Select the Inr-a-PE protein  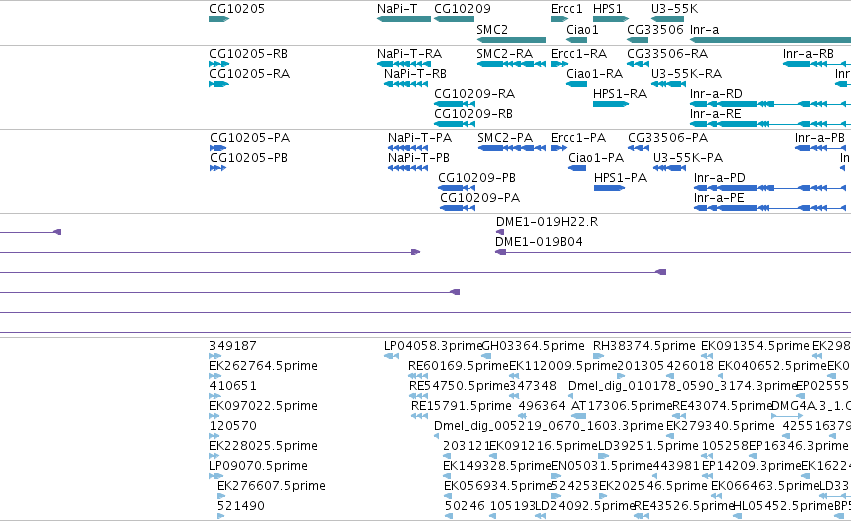pyautogui.click(x=770, y=208)
